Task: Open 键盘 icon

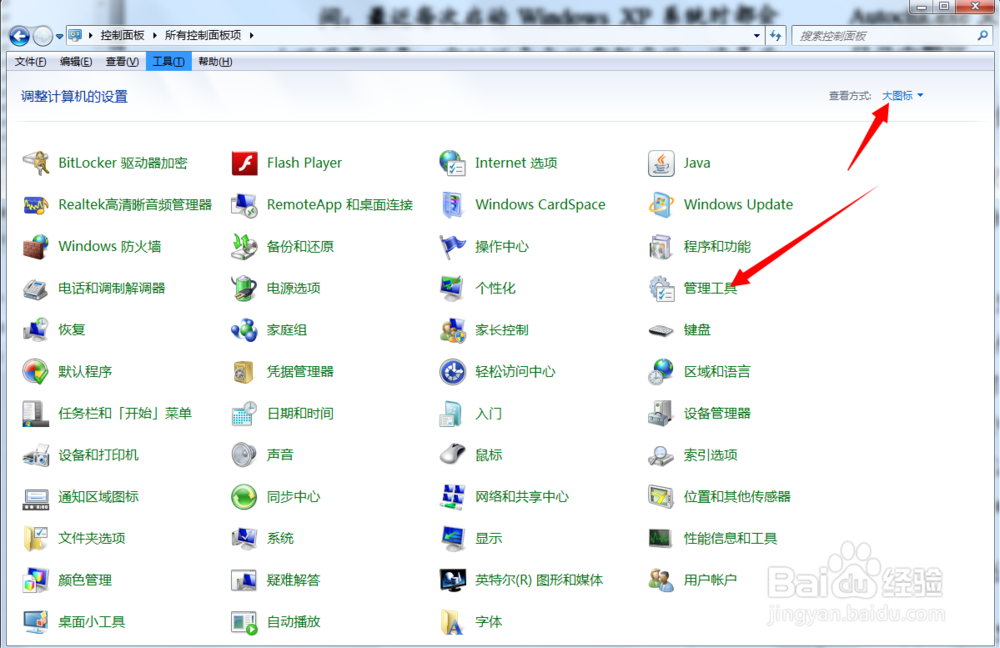Action: pyautogui.click(x=661, y=330)
